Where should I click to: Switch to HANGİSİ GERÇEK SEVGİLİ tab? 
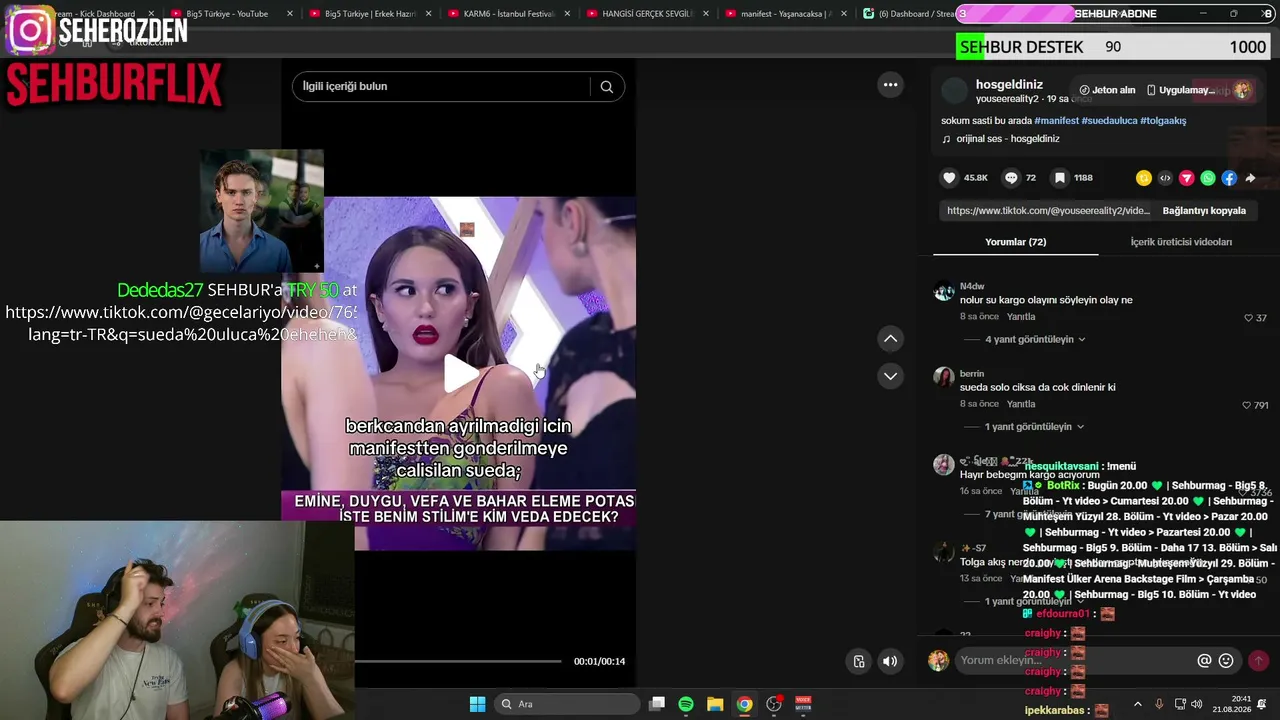[x=647, y=14]
